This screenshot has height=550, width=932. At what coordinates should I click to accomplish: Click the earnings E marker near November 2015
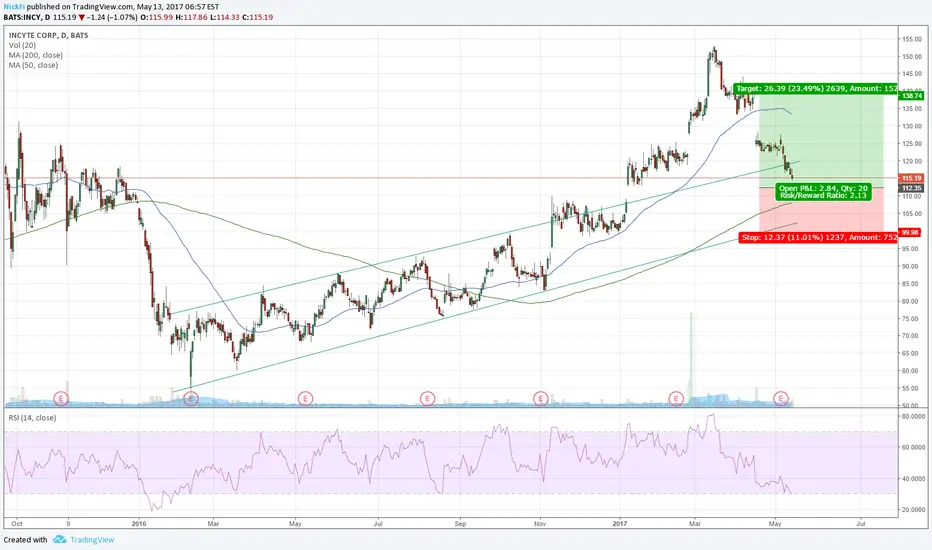[x=61, y=398]
